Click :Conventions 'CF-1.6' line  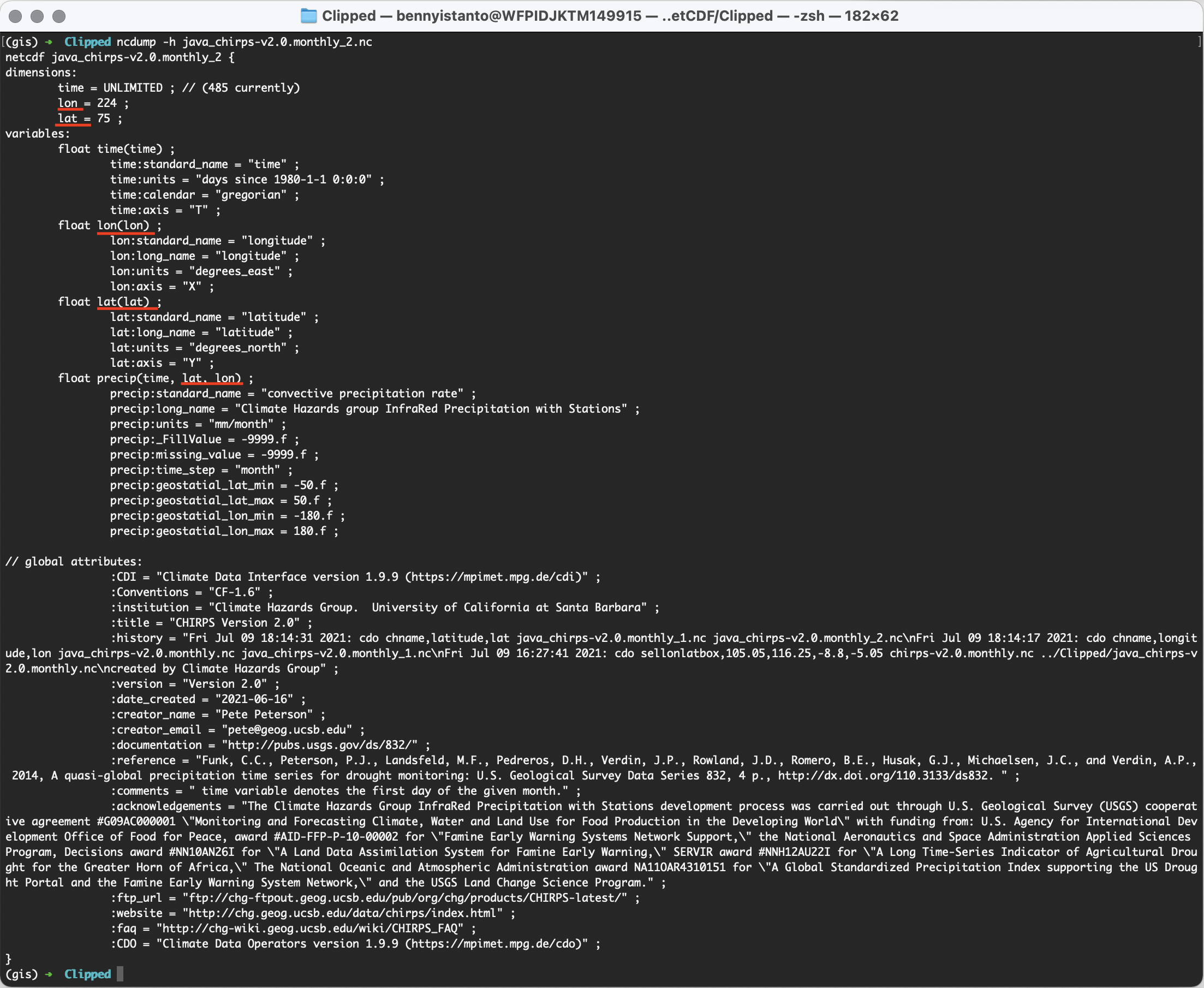[x=192, y=592]
